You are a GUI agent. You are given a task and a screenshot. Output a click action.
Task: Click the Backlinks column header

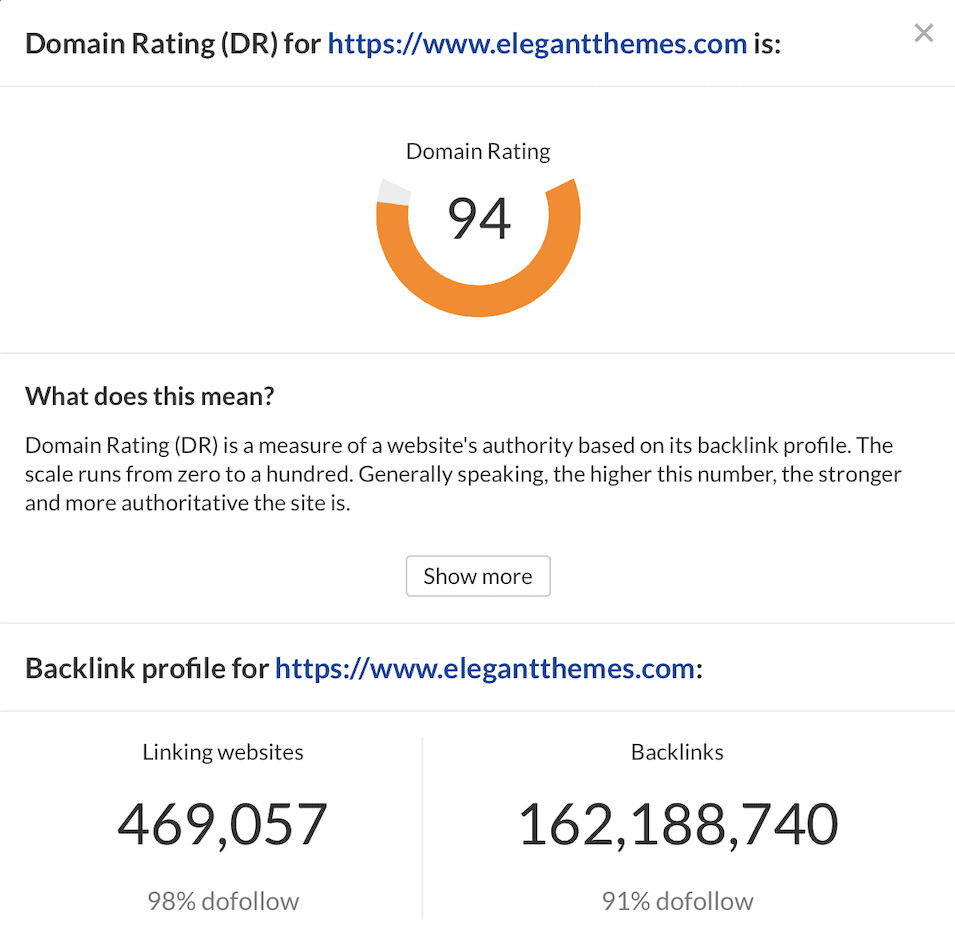(x=677, y=752)
